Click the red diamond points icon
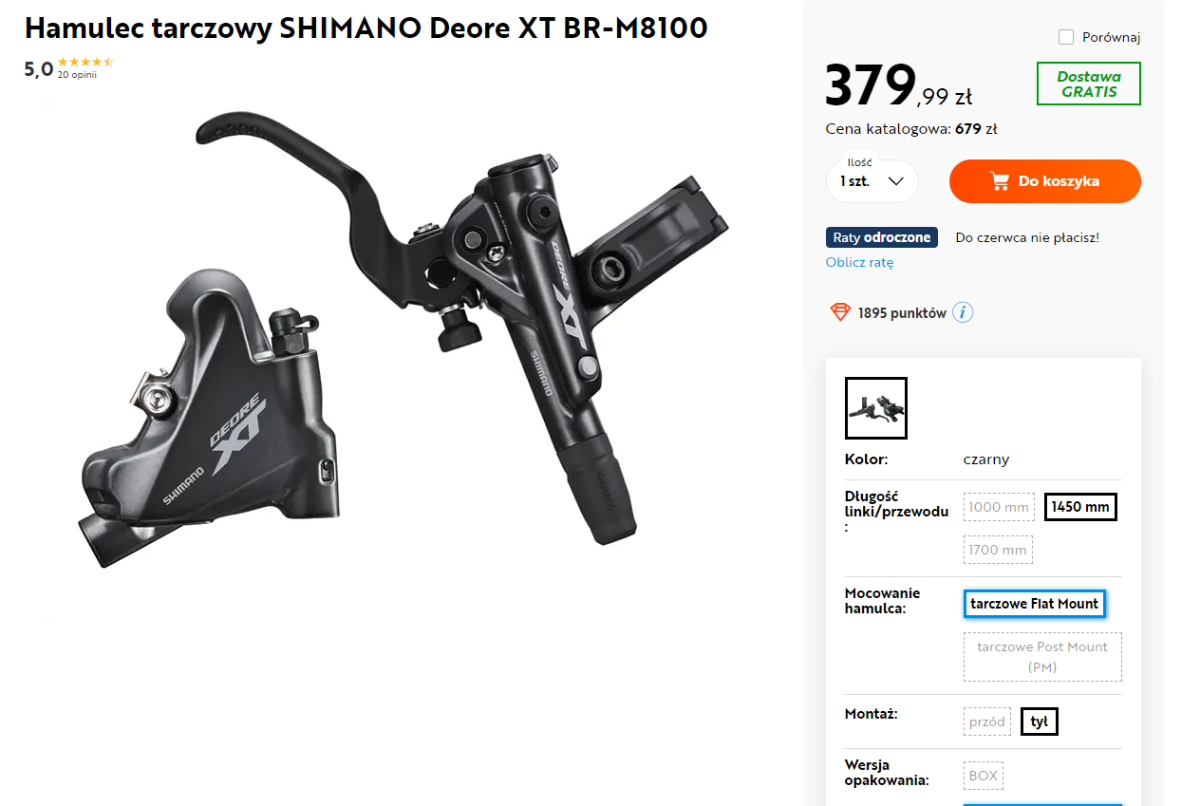The image size is (1200, 806). (x=840, y=313)
